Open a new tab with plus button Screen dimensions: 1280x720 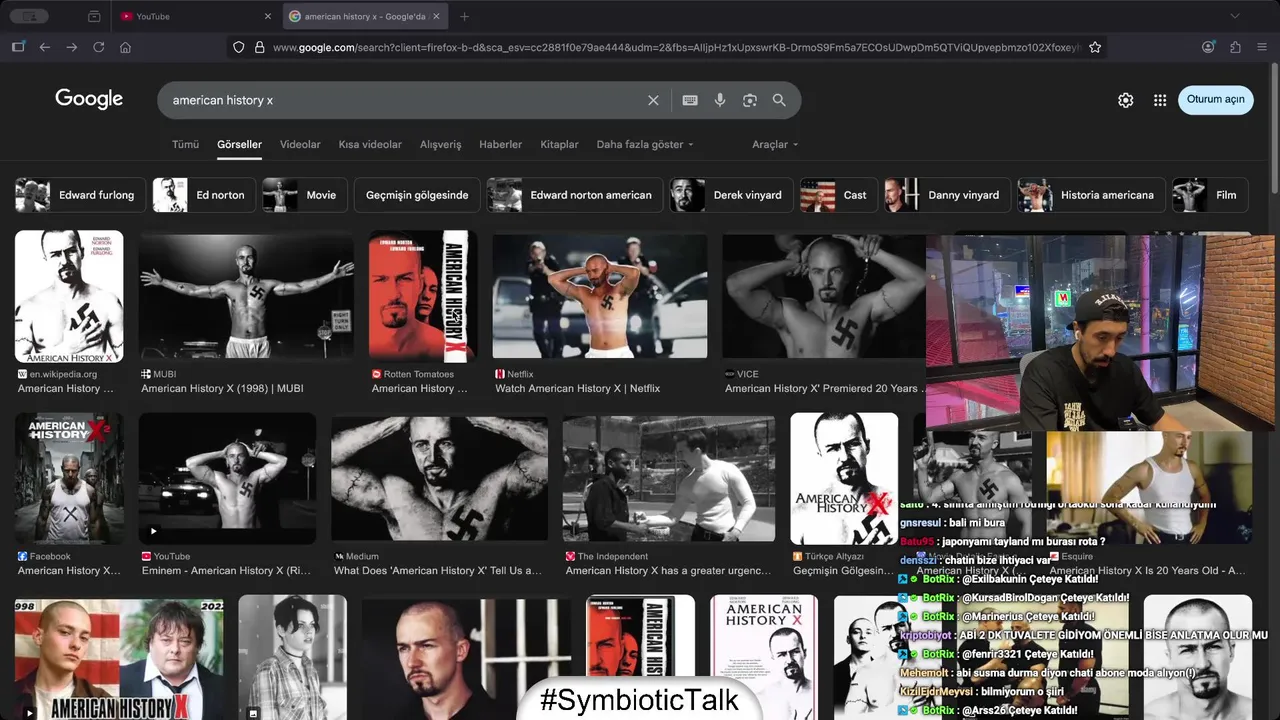tap(464, 16)
